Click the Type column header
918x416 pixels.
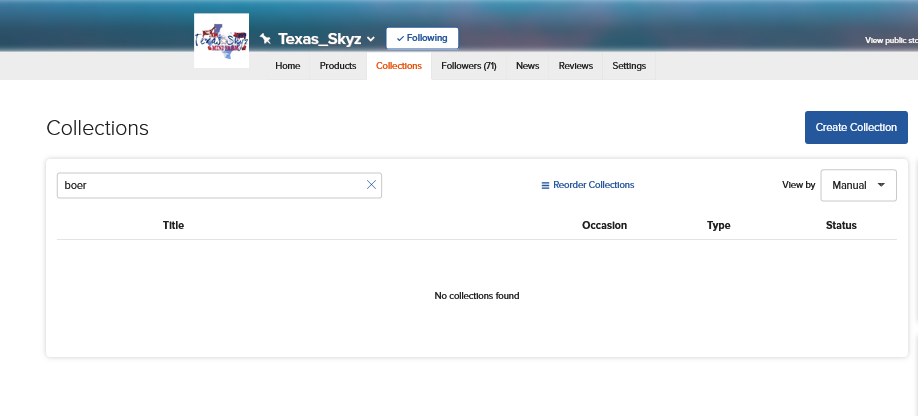click(x=718, y=225)
